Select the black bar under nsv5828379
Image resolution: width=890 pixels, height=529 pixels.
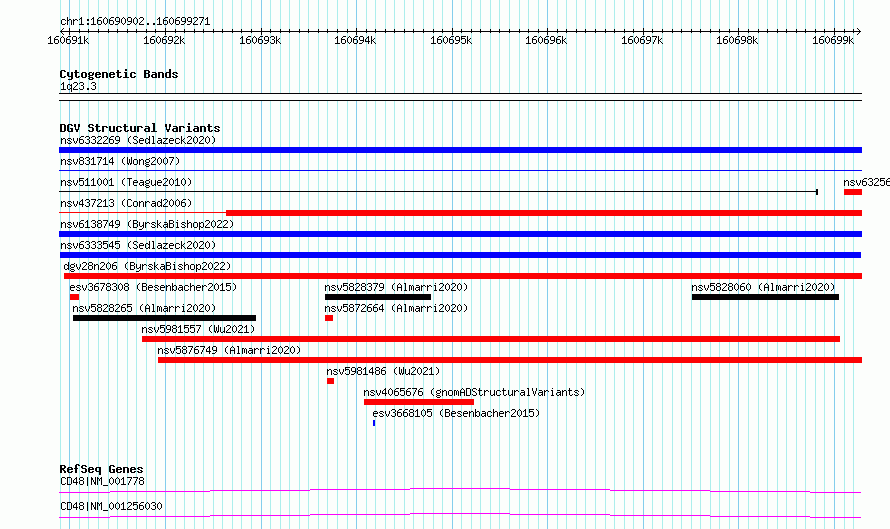pos(378,297)
